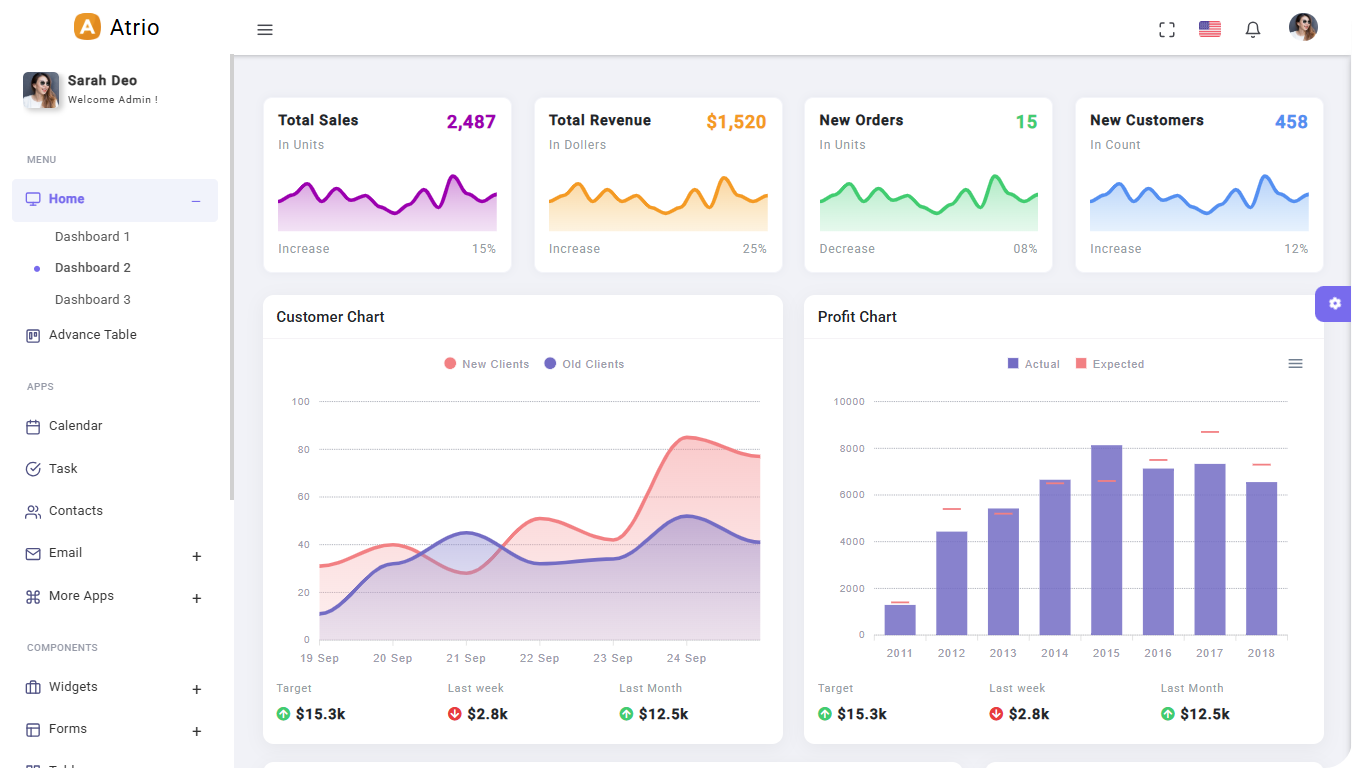Viewport: 1352px width, 768px height.
Task: Toggle Old Clients series in legend
Action: coord(584,364)
